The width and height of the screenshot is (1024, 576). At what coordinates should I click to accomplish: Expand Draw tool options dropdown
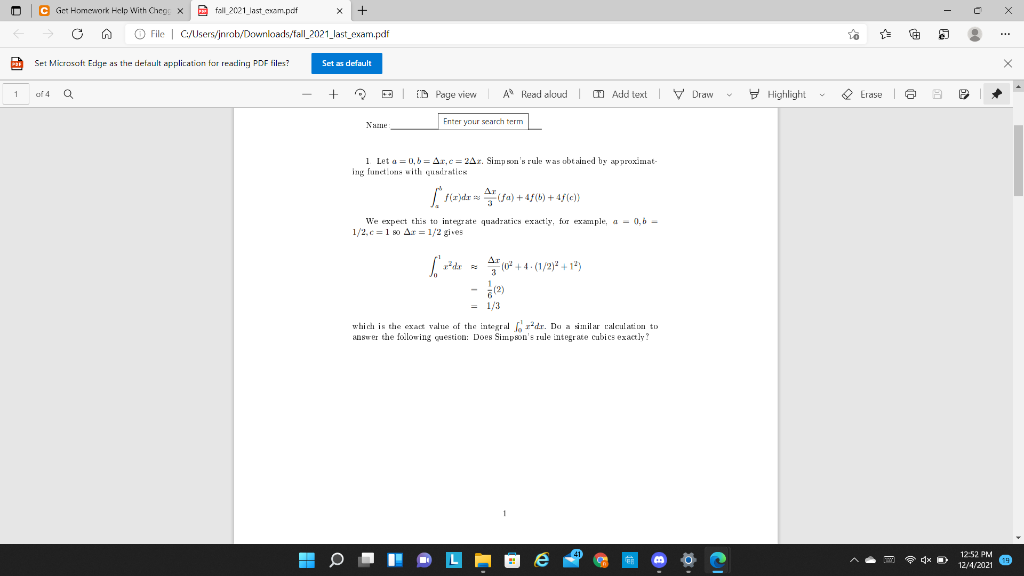pyautogui.click(x=729, y=95)
